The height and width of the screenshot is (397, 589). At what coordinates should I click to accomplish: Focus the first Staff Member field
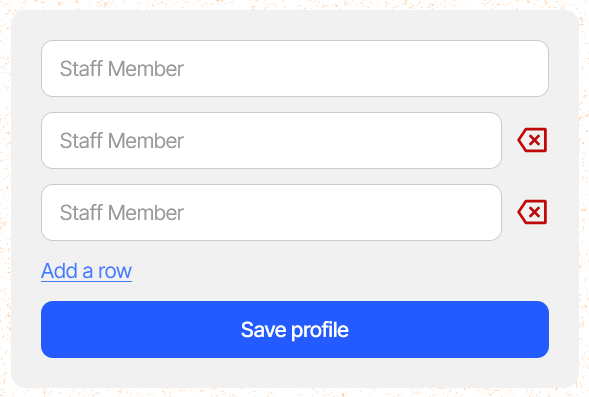295,68
